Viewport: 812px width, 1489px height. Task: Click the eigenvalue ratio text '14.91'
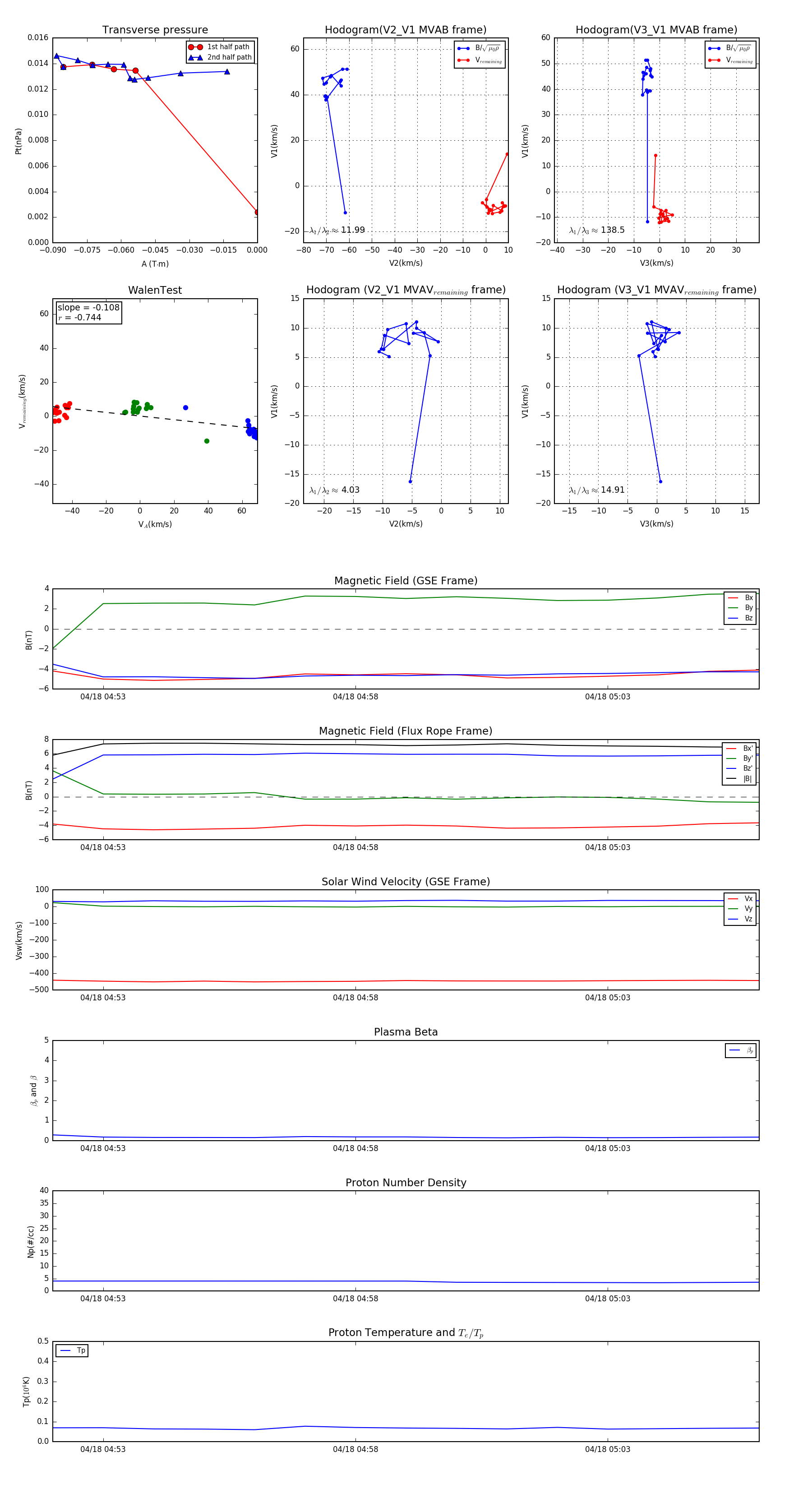pyautogui.click(x=613, y=490)
